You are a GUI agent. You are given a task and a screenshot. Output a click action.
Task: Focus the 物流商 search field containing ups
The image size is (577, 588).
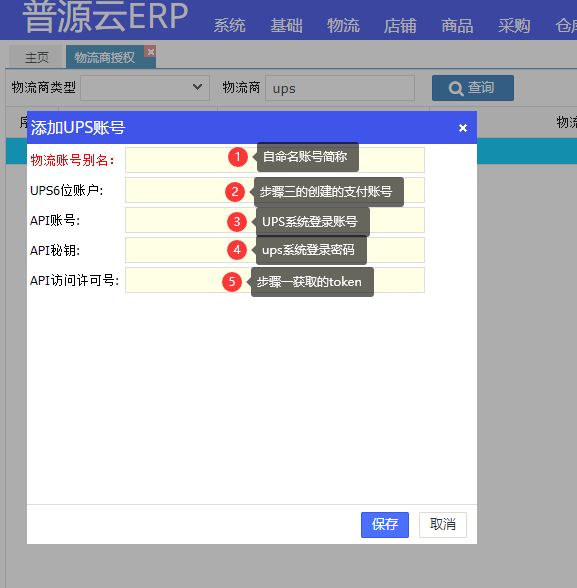coord(340,88)
